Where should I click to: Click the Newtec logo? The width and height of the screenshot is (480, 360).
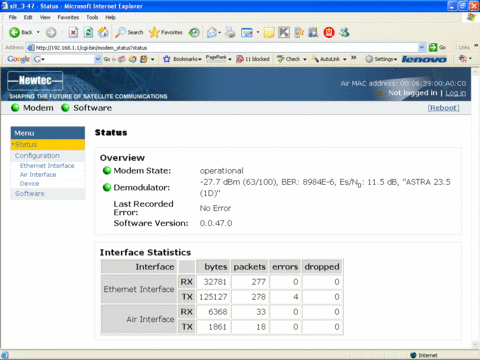coord(35,80)
